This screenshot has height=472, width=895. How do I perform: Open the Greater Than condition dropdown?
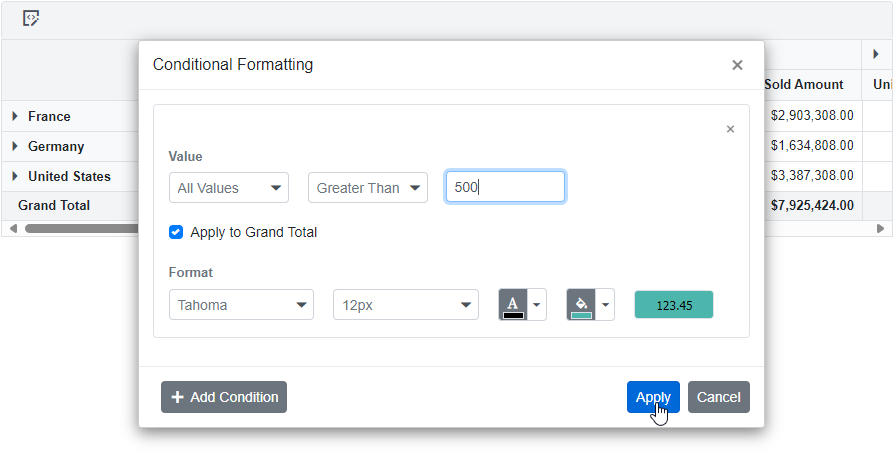(368, 188)
